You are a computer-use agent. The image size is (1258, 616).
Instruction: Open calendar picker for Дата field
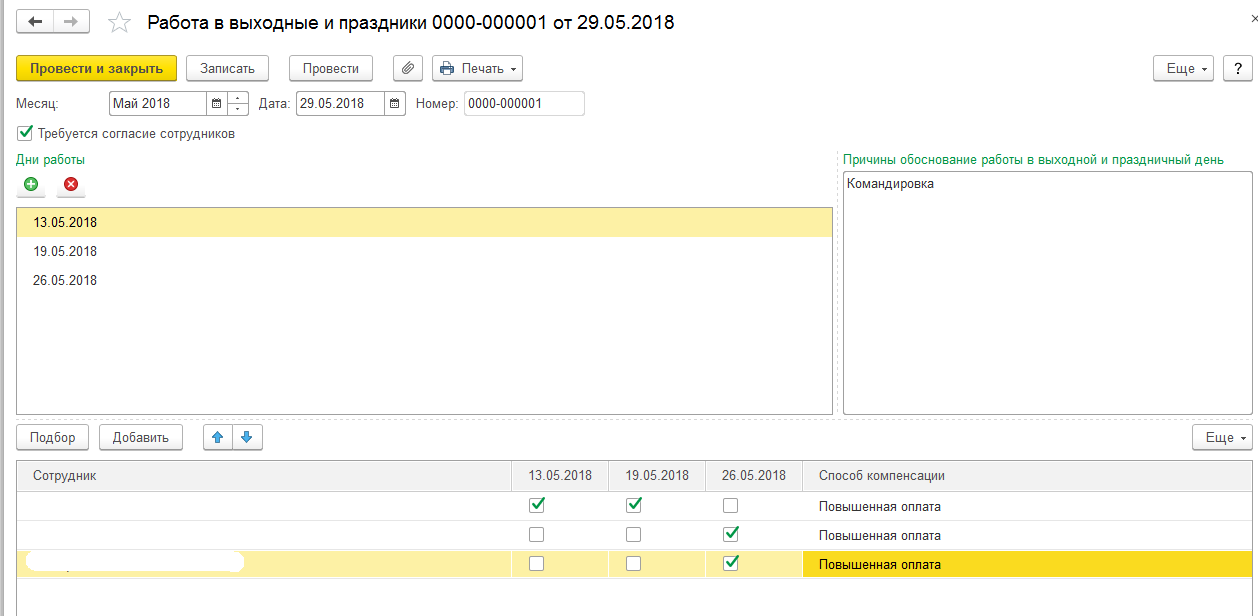click(395, 104)
